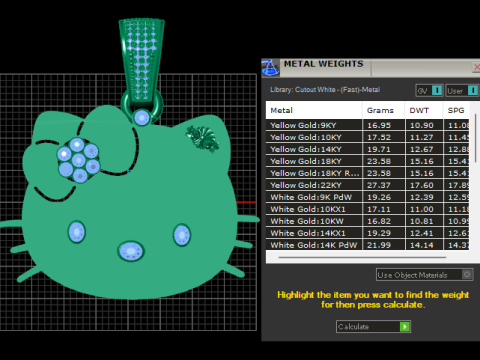Click the green Calculate arrow icon
This screenshot has width=480, height=360.
point(405,327)
